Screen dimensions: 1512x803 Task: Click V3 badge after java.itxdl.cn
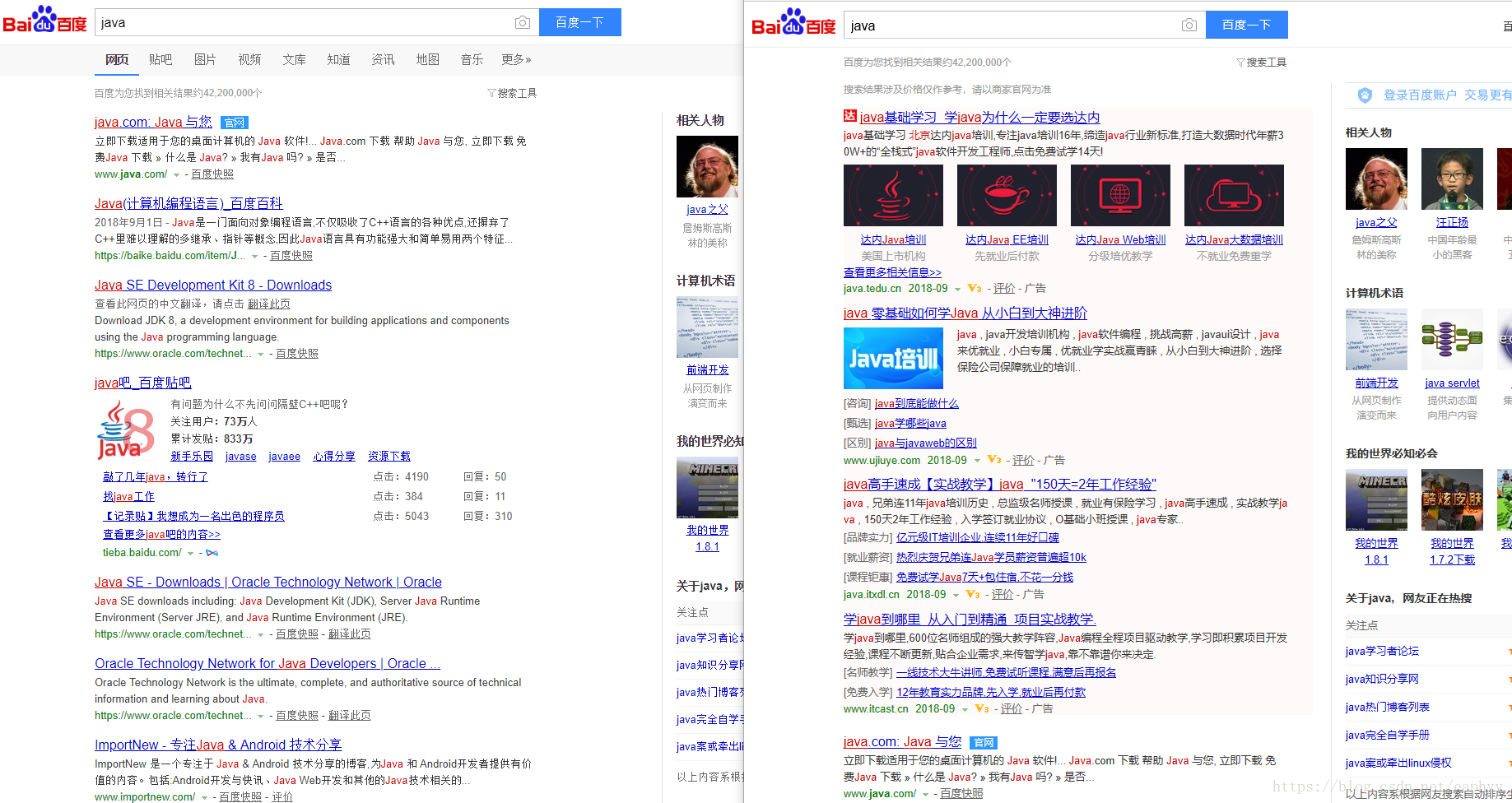tap(973, 594)
